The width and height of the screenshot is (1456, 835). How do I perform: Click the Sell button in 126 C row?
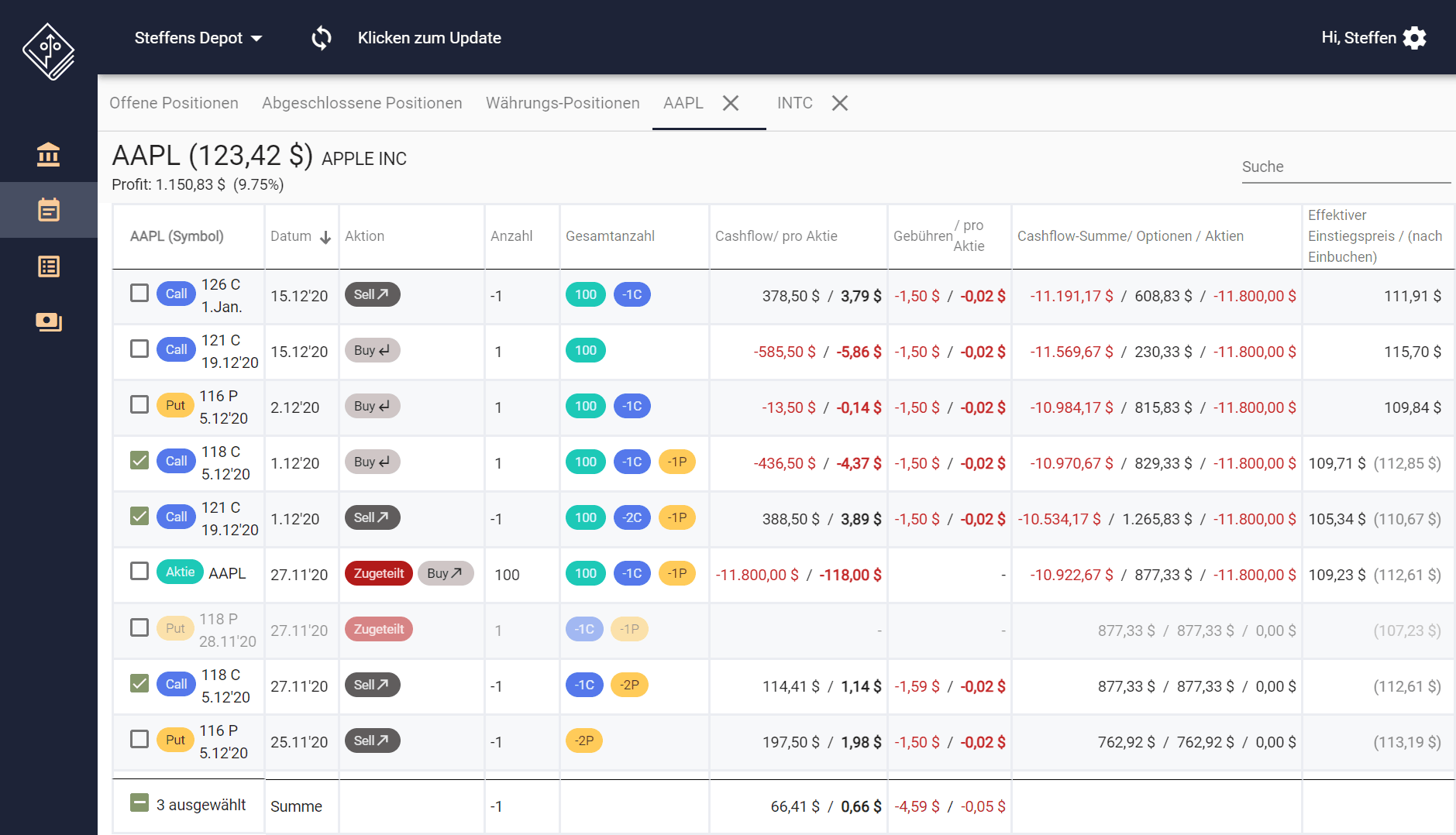point(372,294)
